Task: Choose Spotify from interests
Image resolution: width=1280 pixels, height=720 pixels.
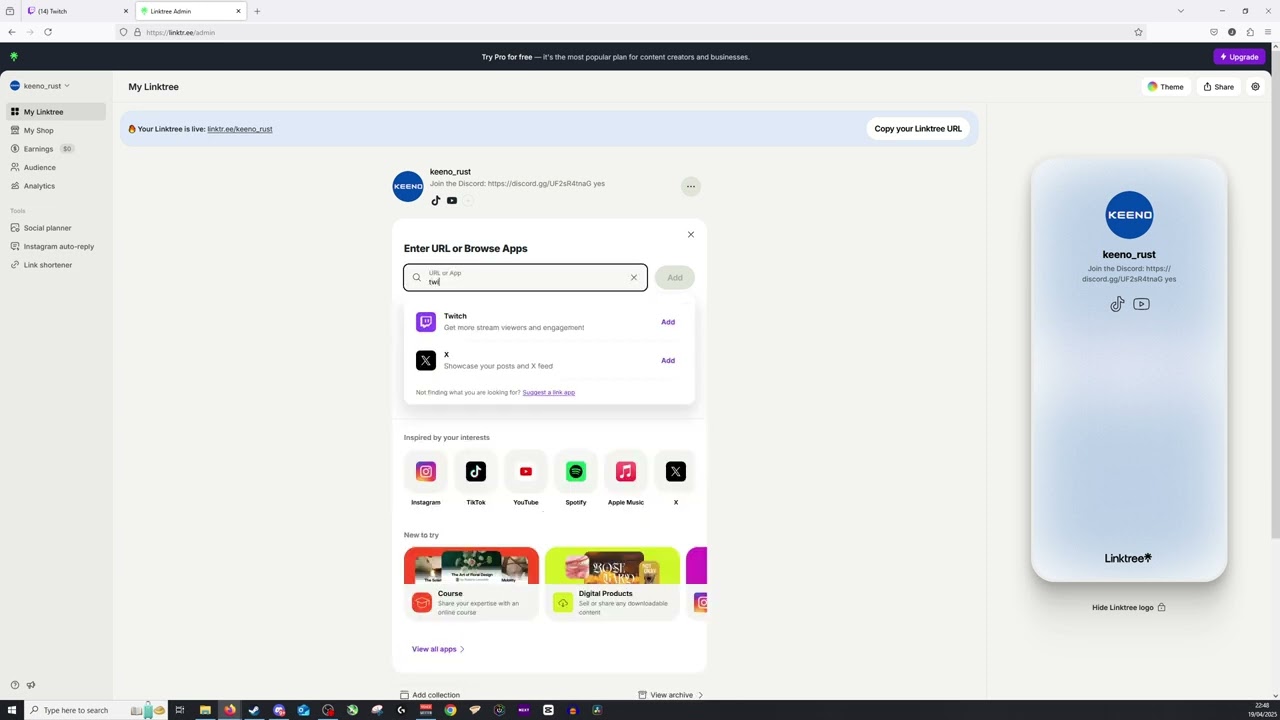Action: pos(576,479)
